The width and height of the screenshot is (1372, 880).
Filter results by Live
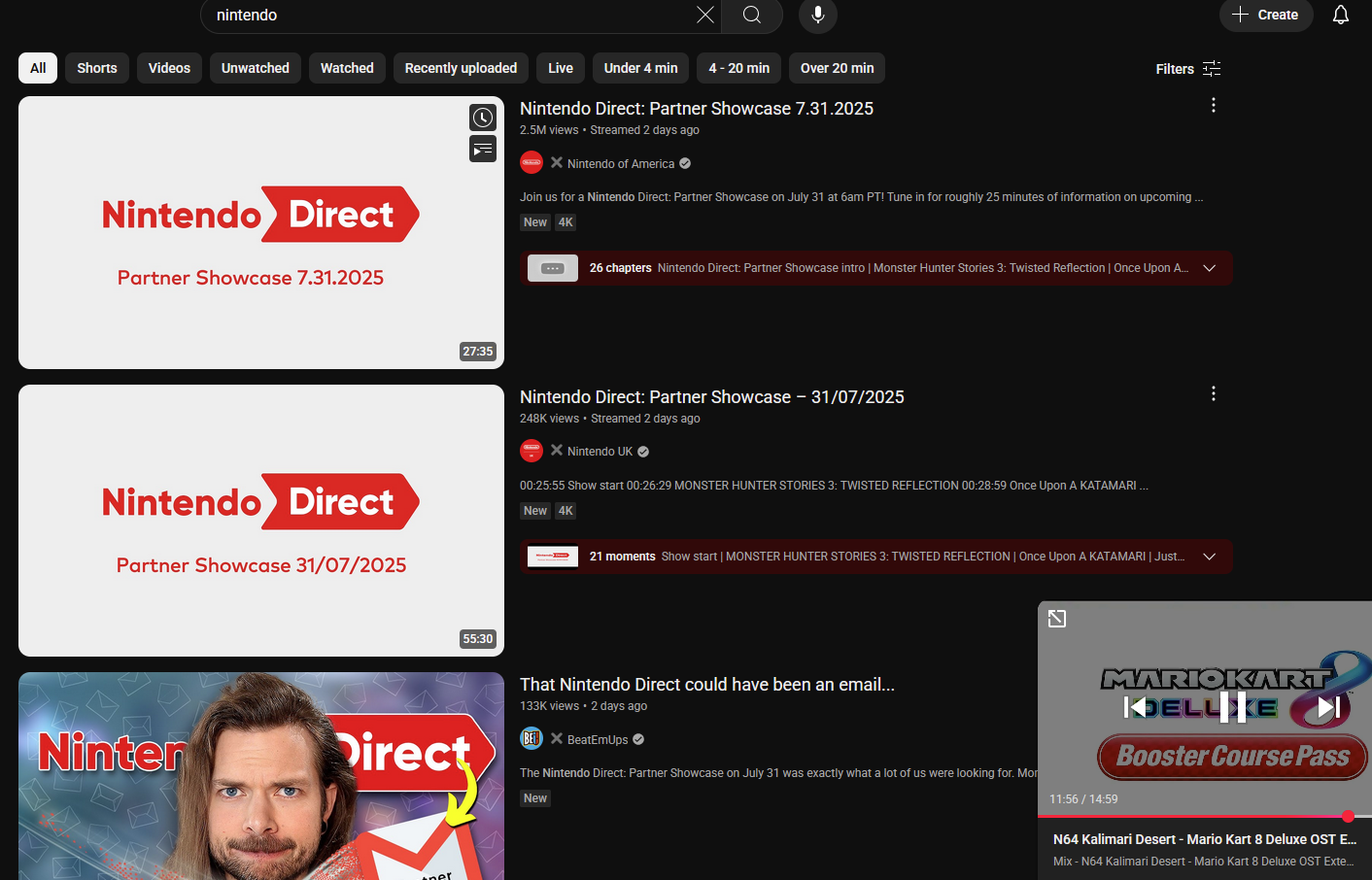561,68
